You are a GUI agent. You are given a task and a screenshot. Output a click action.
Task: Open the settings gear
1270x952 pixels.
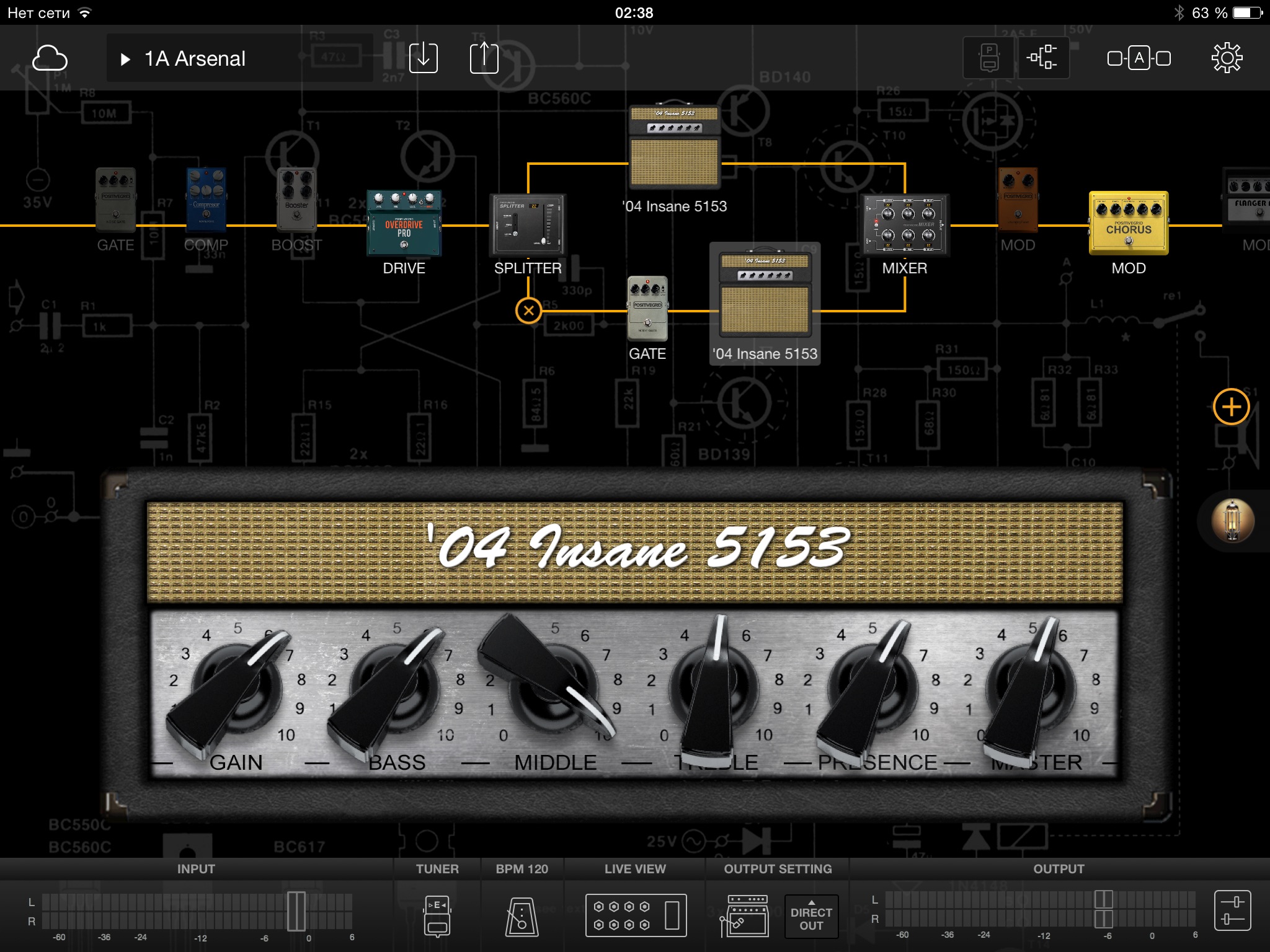click(x=1227, y=58)
